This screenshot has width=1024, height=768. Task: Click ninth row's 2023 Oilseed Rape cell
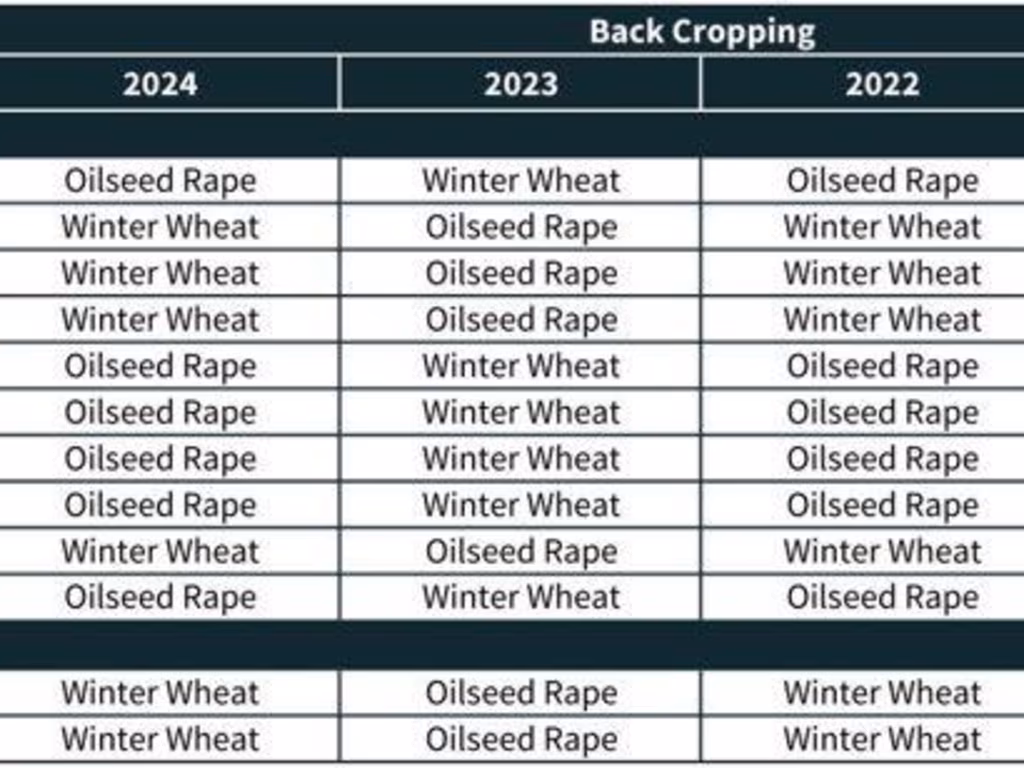pos(520,551)
